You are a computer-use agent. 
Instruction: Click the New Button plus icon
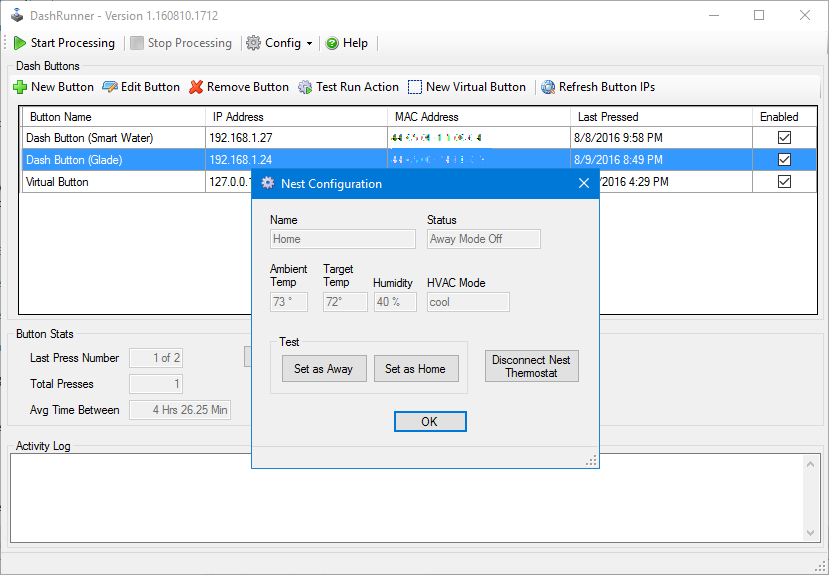click(20, 87)
